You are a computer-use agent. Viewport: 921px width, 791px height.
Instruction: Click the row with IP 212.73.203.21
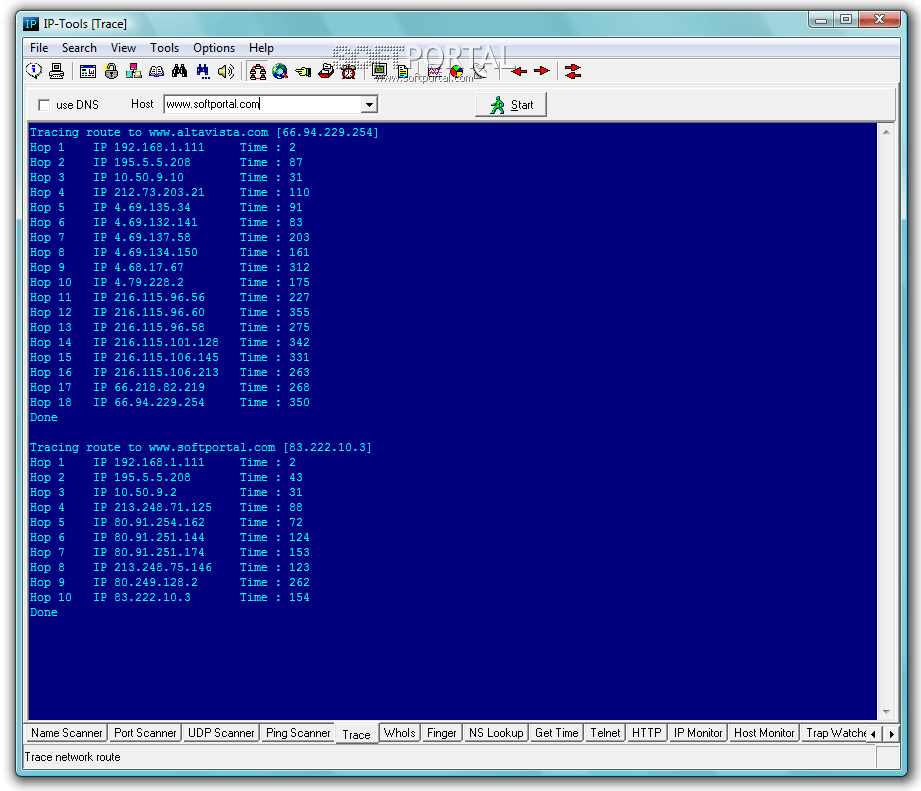coord(170,192)
